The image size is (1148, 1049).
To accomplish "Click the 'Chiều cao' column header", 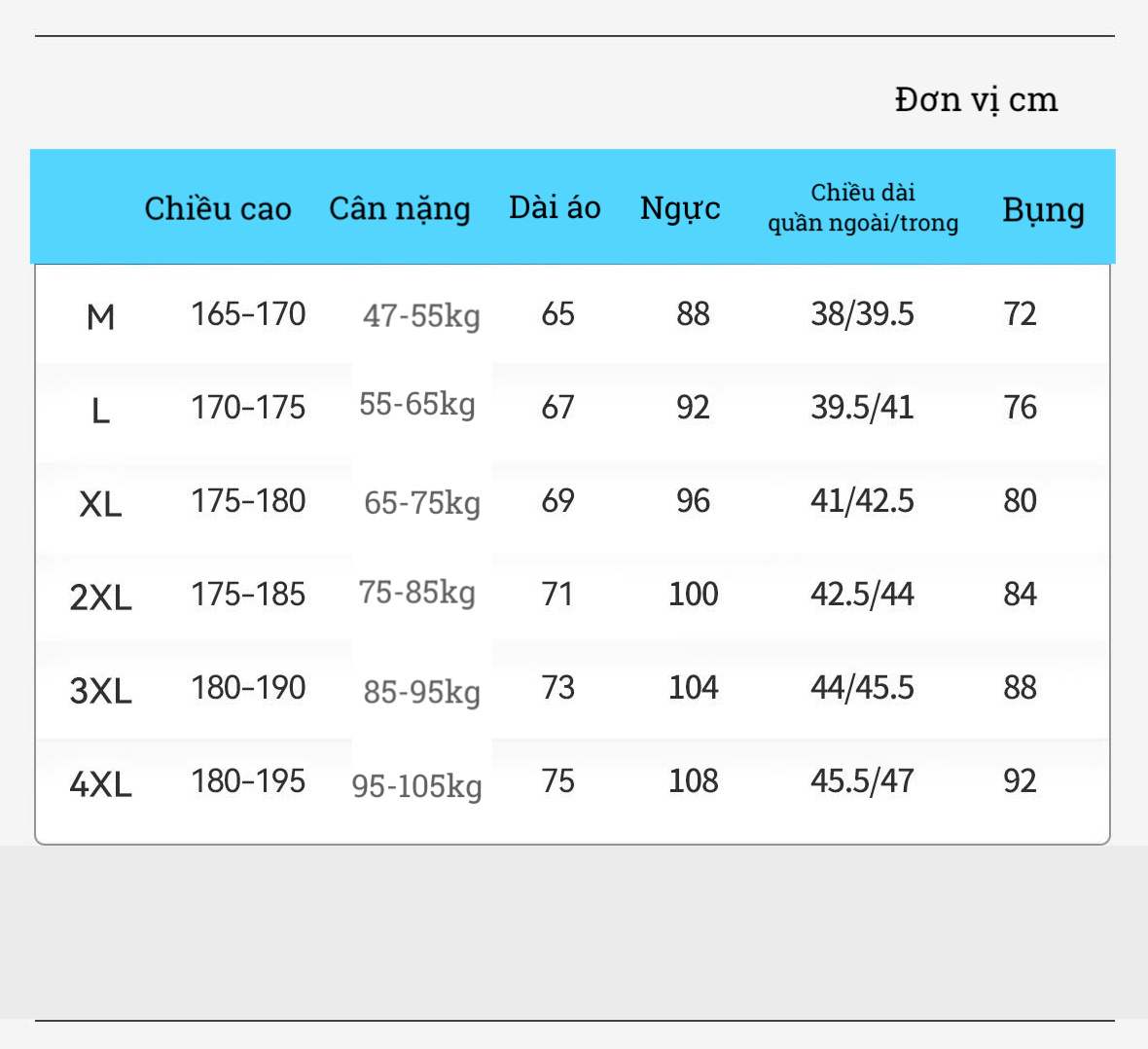I will tap(218, 208).
